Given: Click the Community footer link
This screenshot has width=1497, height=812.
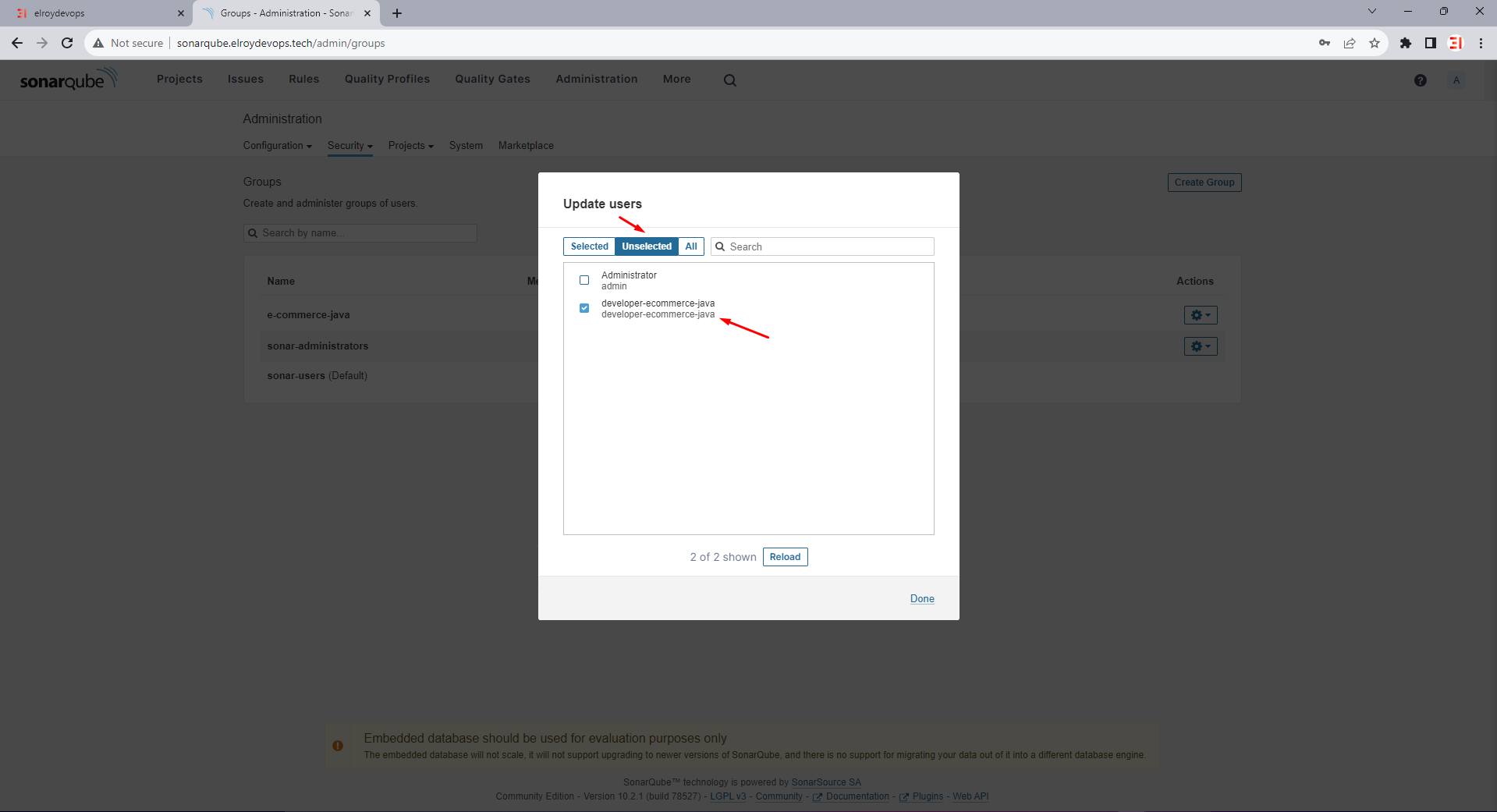Looking at the screenshot, I should (779, 796).
